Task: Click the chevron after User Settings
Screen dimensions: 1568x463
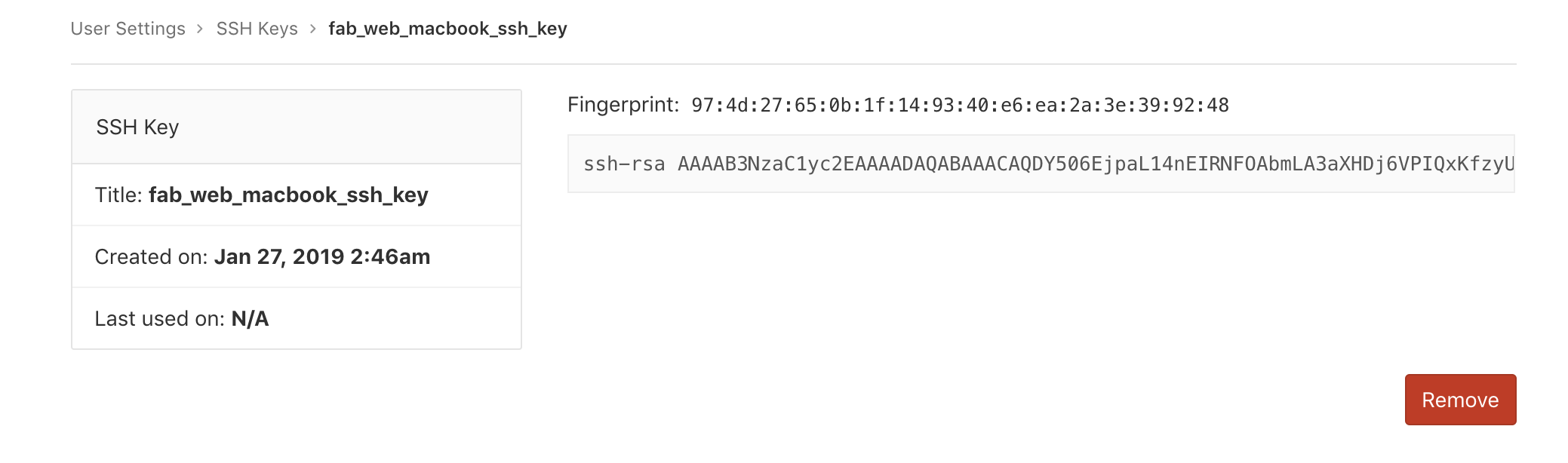Action: [200, 29]
